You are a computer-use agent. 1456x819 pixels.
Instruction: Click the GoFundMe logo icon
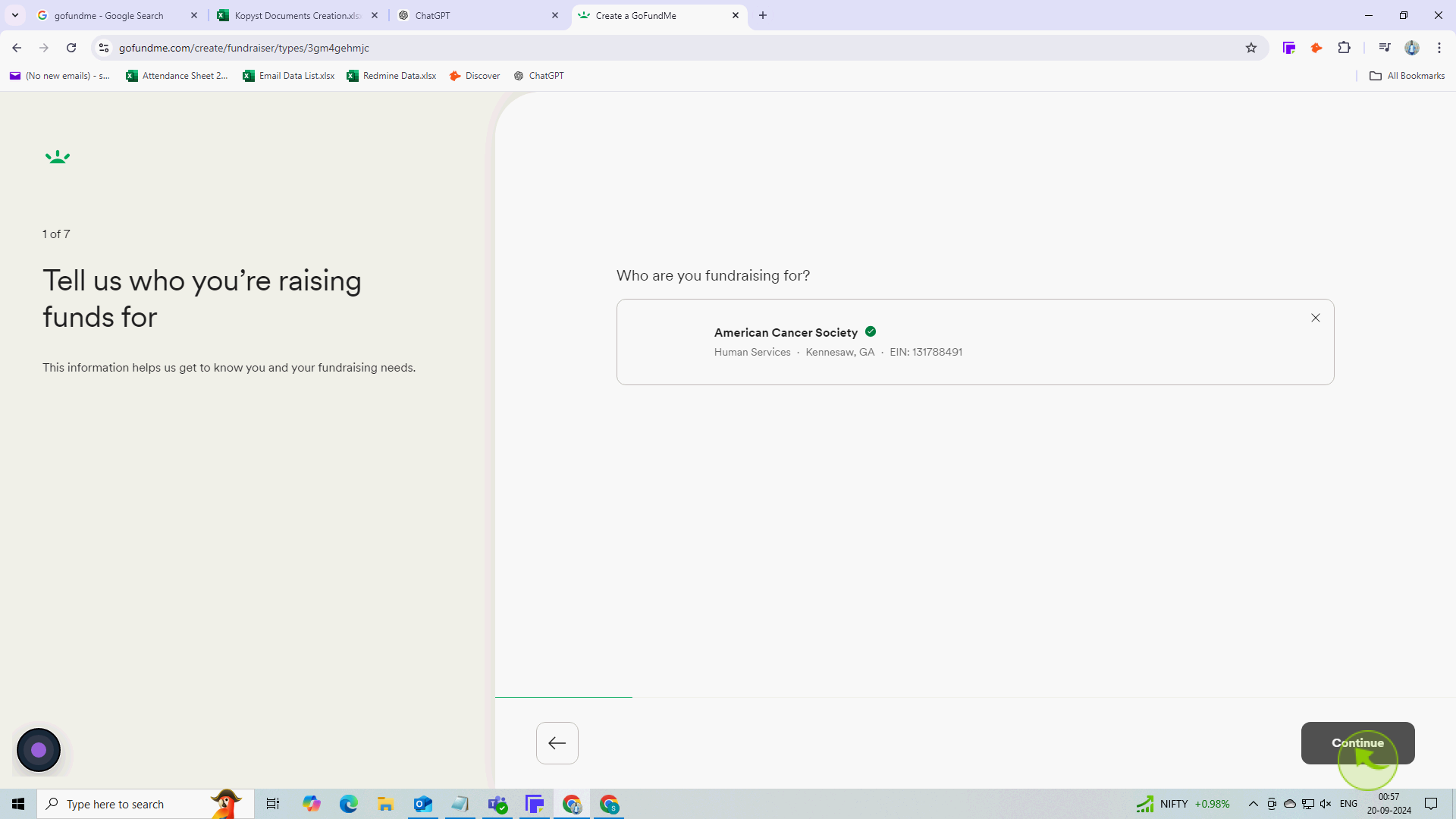(x=58, y=158)
